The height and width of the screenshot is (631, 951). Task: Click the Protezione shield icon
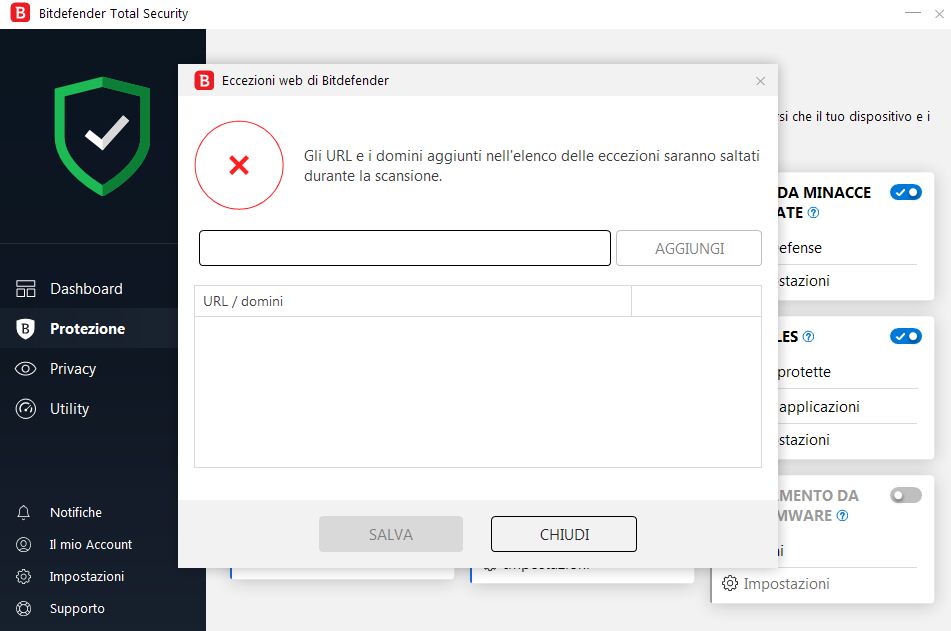coord(25,329)
